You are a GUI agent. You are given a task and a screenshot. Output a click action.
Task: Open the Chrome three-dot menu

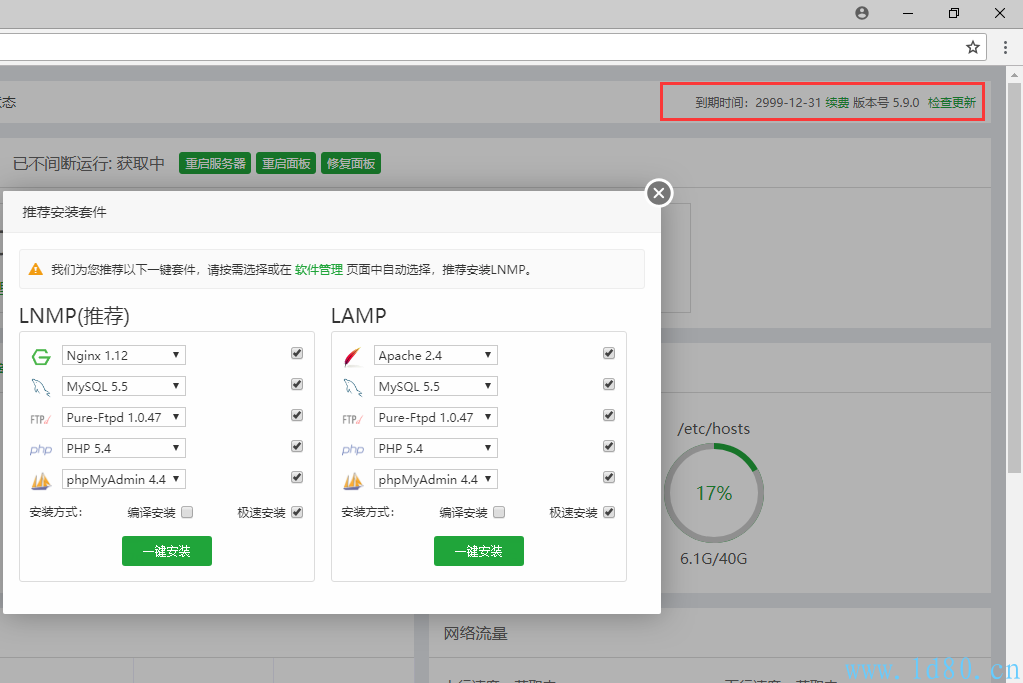(x=1005, y=47)
